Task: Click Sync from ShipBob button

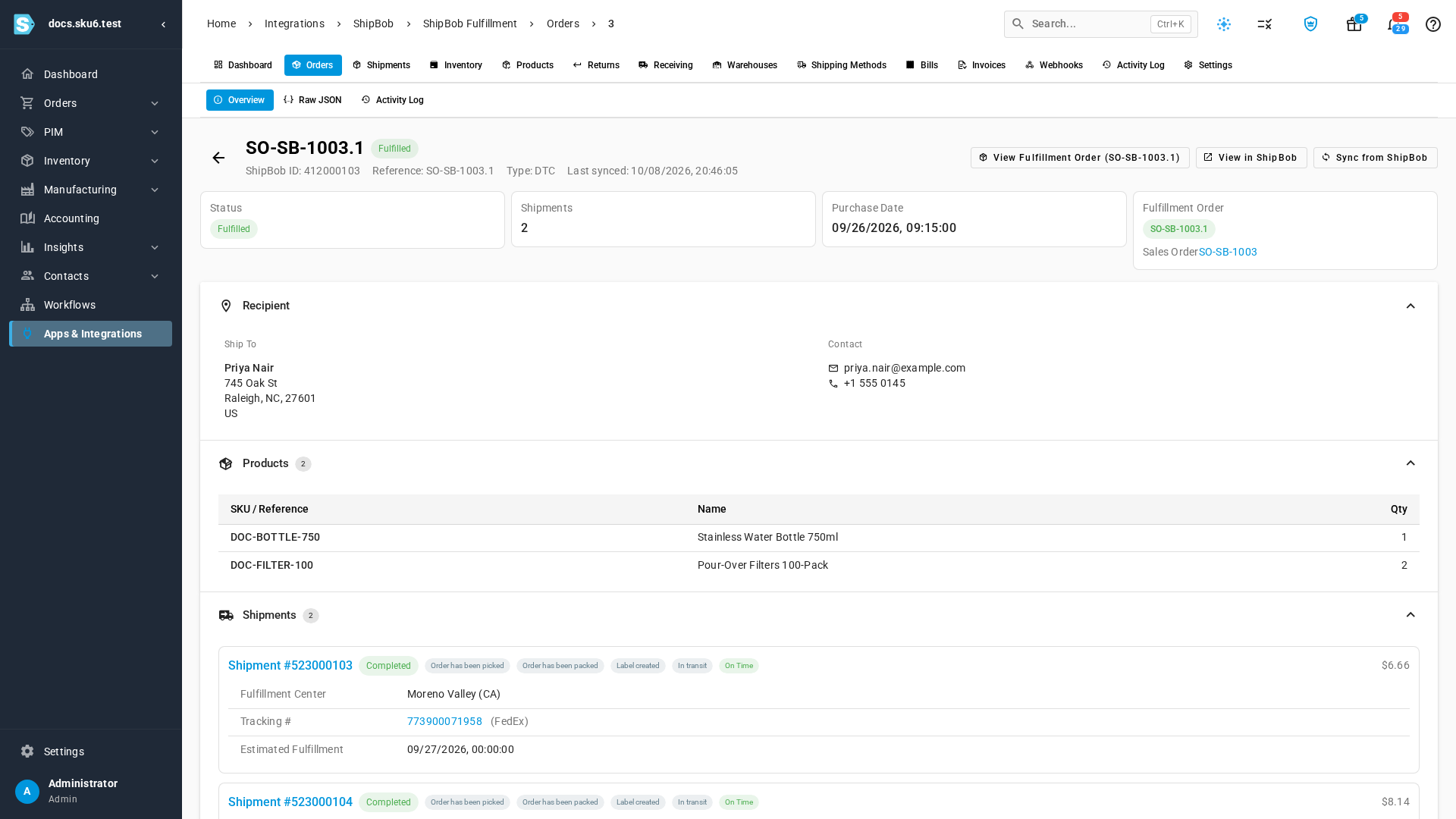Action: 1375,158
